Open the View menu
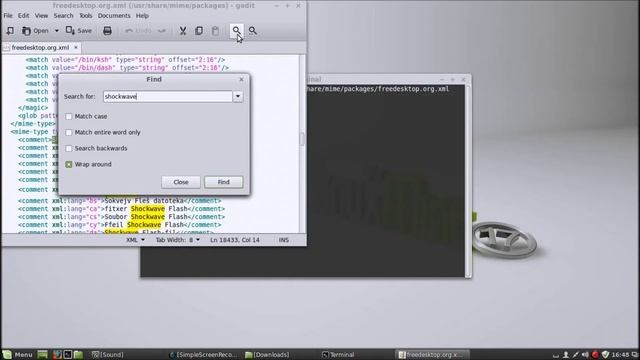Screen dimensions: 640x360 coord(41,16)
